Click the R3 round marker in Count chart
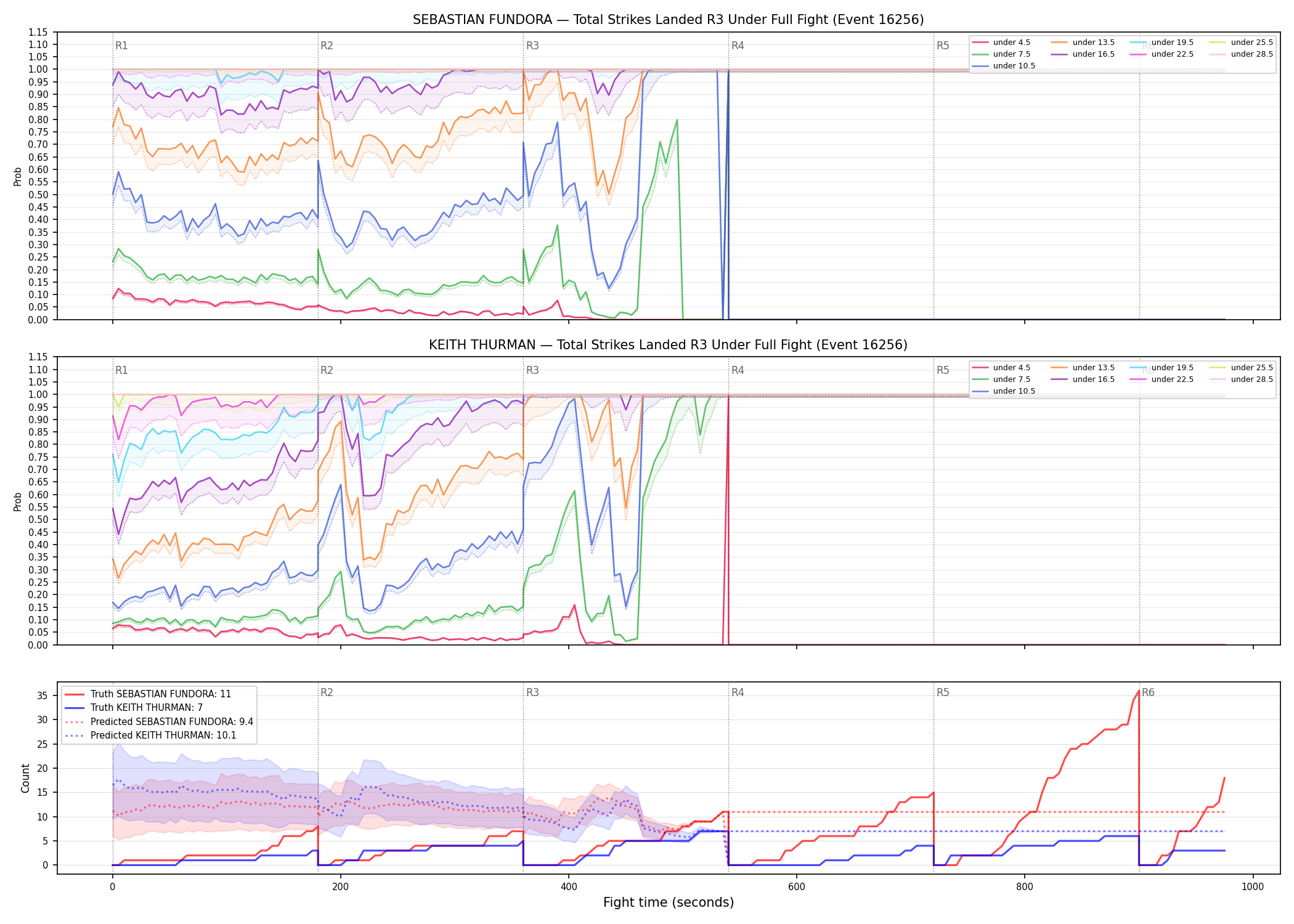 [532, 692]
